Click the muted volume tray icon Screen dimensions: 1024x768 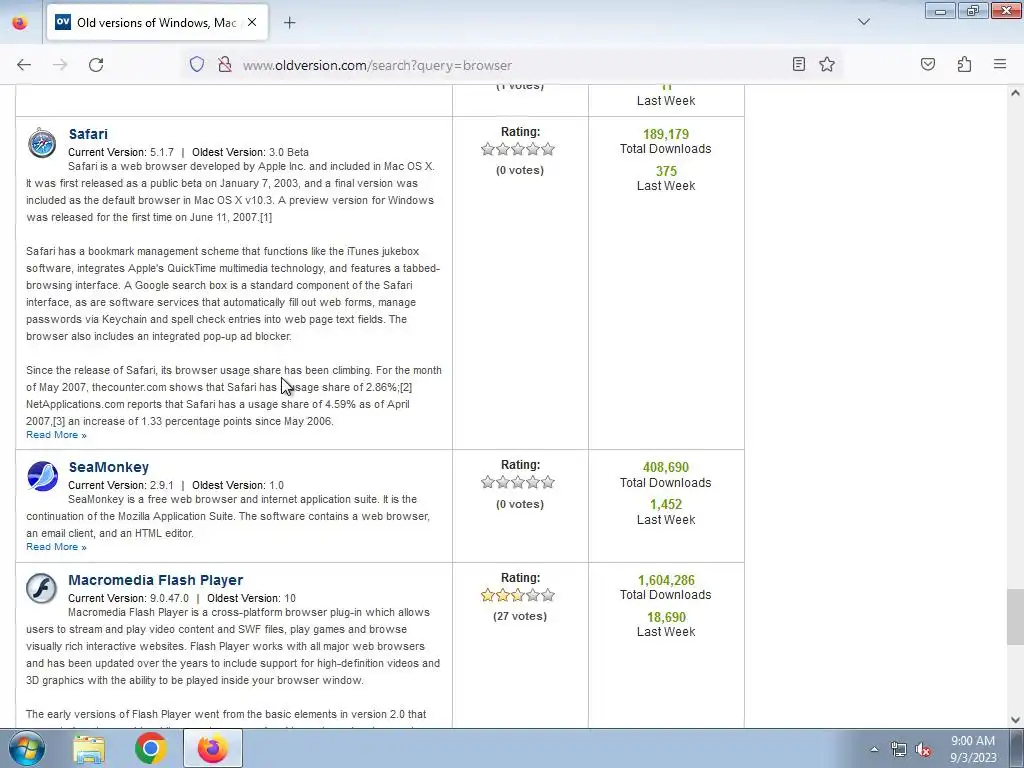(x=923, y=749)
